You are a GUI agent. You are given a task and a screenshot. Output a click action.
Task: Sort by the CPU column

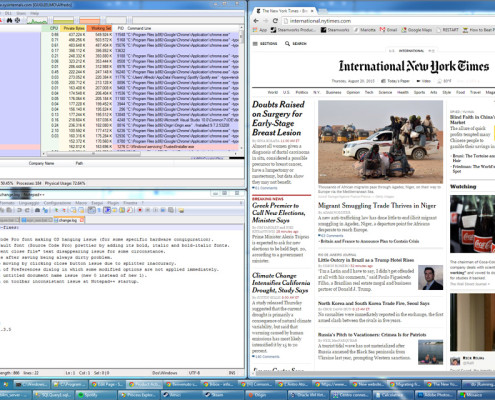[x=50, y=28]
